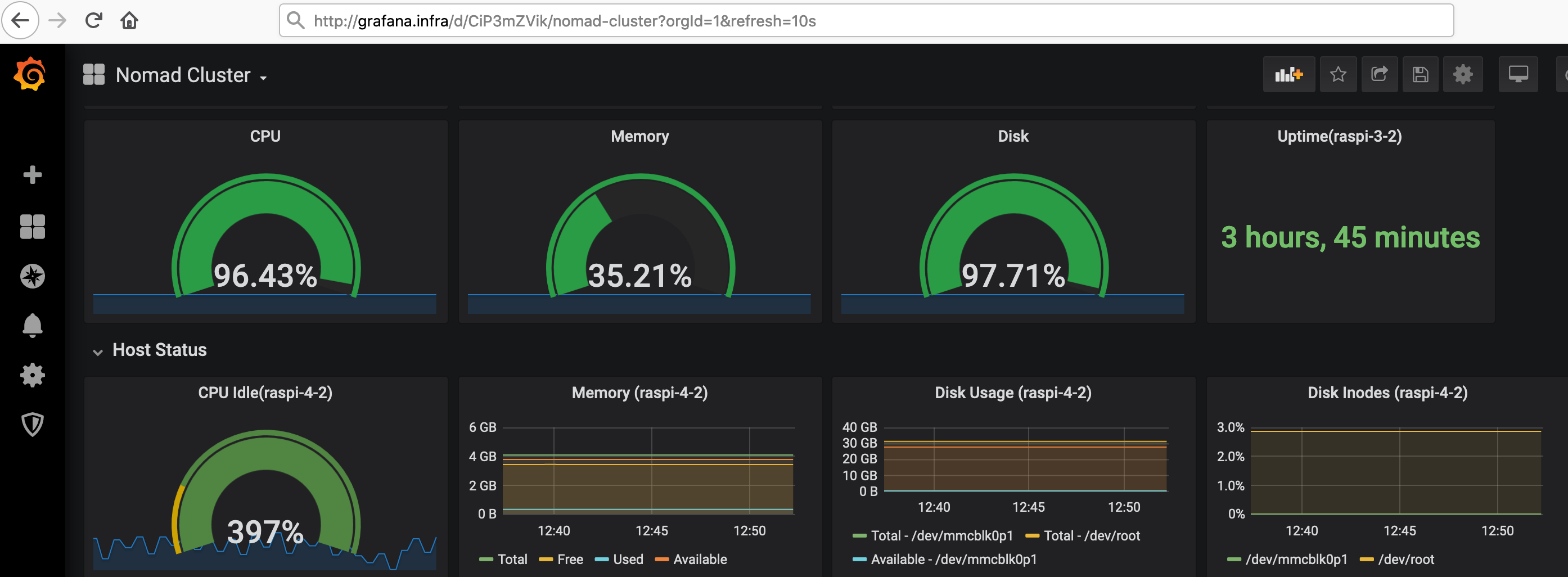Click the Grafana logo icon

[30, 74]
